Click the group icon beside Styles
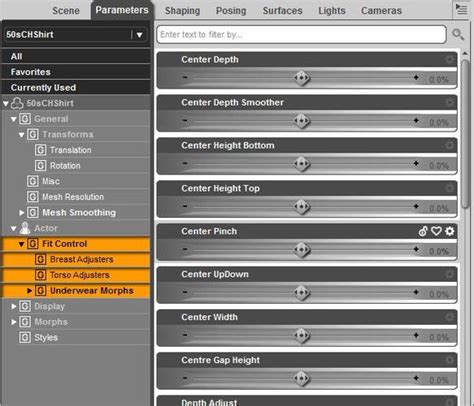Screen dimensions: 474x406 (25, 337)
